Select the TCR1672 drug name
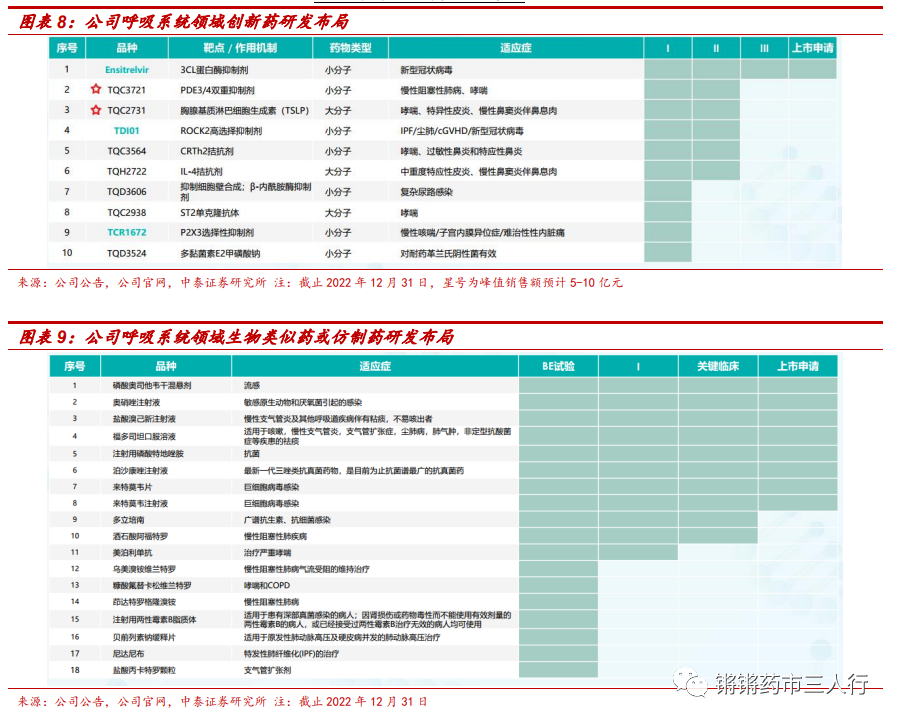 click(127, 232)
